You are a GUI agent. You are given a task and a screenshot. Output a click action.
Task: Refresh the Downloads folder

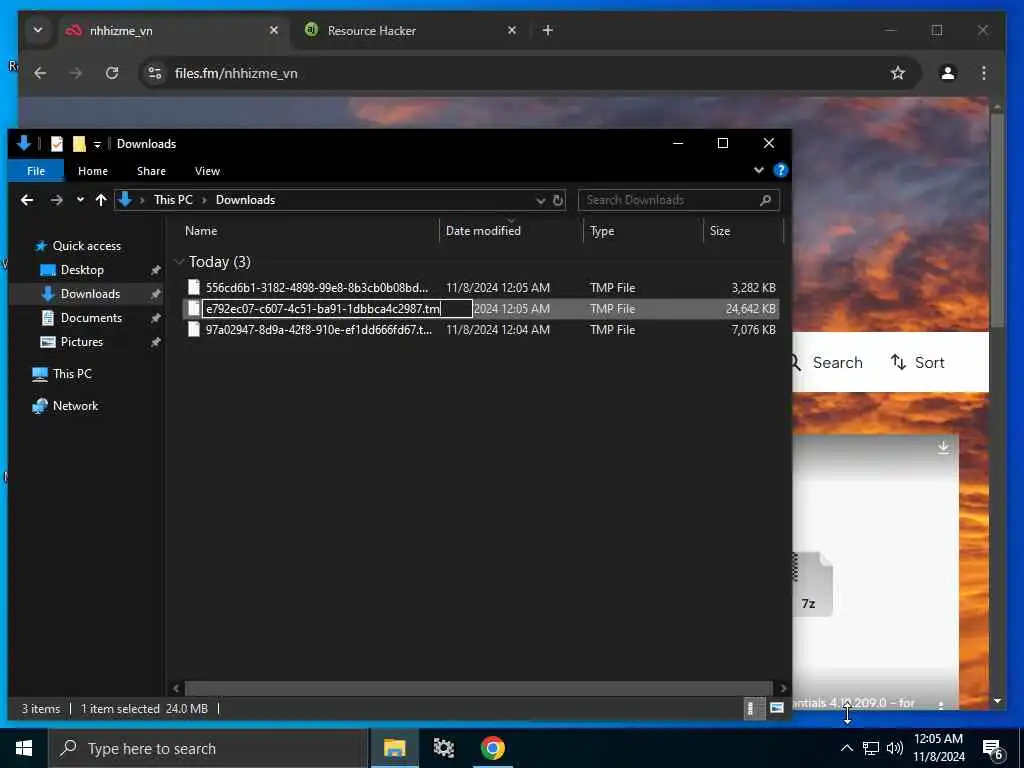click(558, 200)
